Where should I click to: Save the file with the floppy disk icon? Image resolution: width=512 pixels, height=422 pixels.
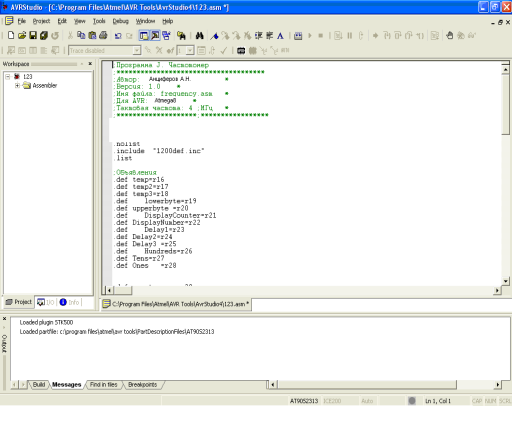(x=33, y=35)
